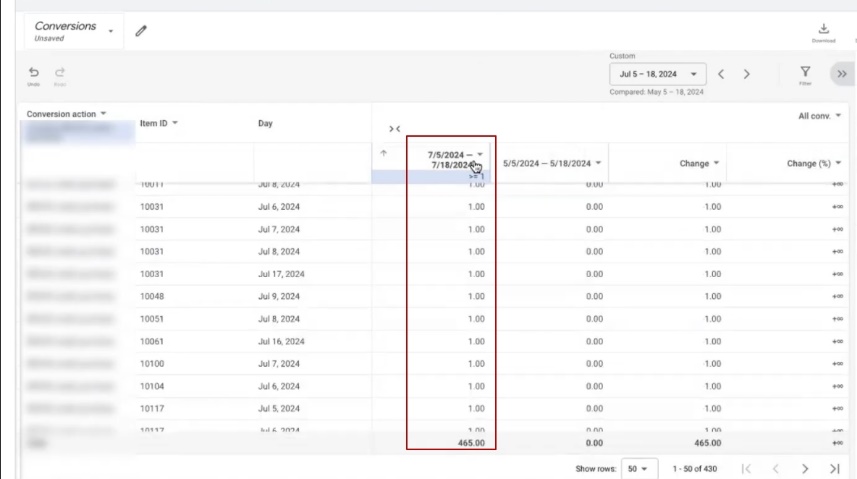Open the Filter funnel icon
This screenshot has height=479, width=857.
click(805, 73)
